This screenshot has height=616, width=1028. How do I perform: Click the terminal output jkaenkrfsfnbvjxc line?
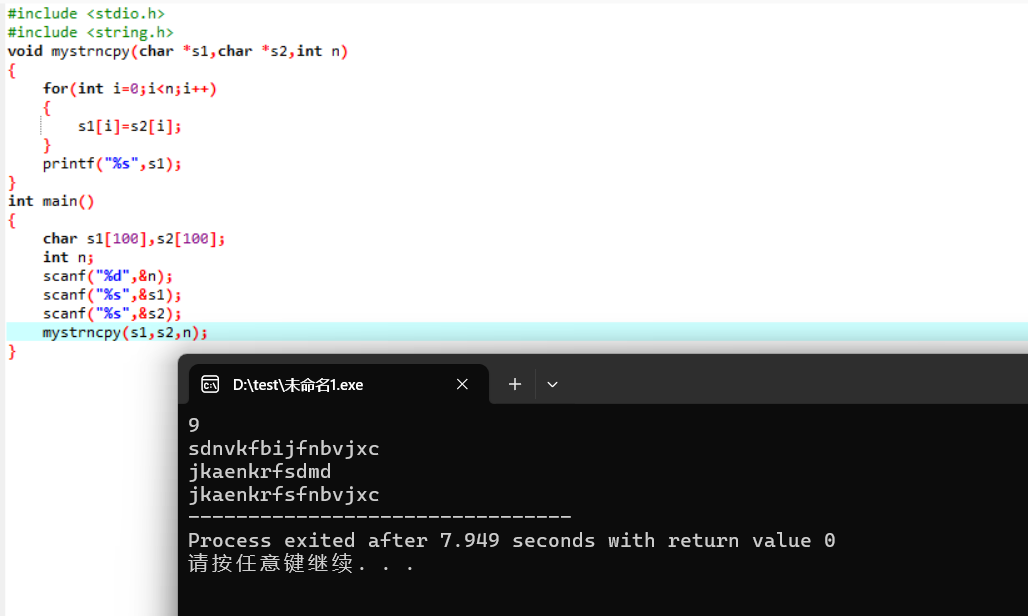coord(284,495)
